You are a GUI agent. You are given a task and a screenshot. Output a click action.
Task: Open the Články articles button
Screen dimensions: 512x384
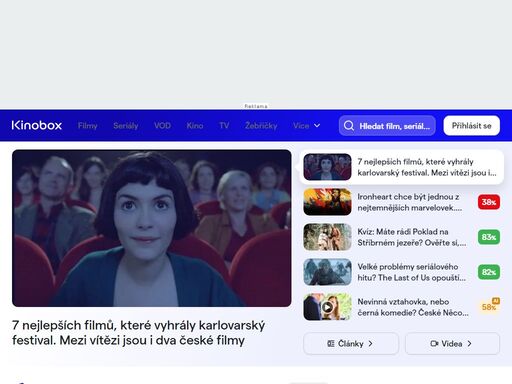click(351, 343)
